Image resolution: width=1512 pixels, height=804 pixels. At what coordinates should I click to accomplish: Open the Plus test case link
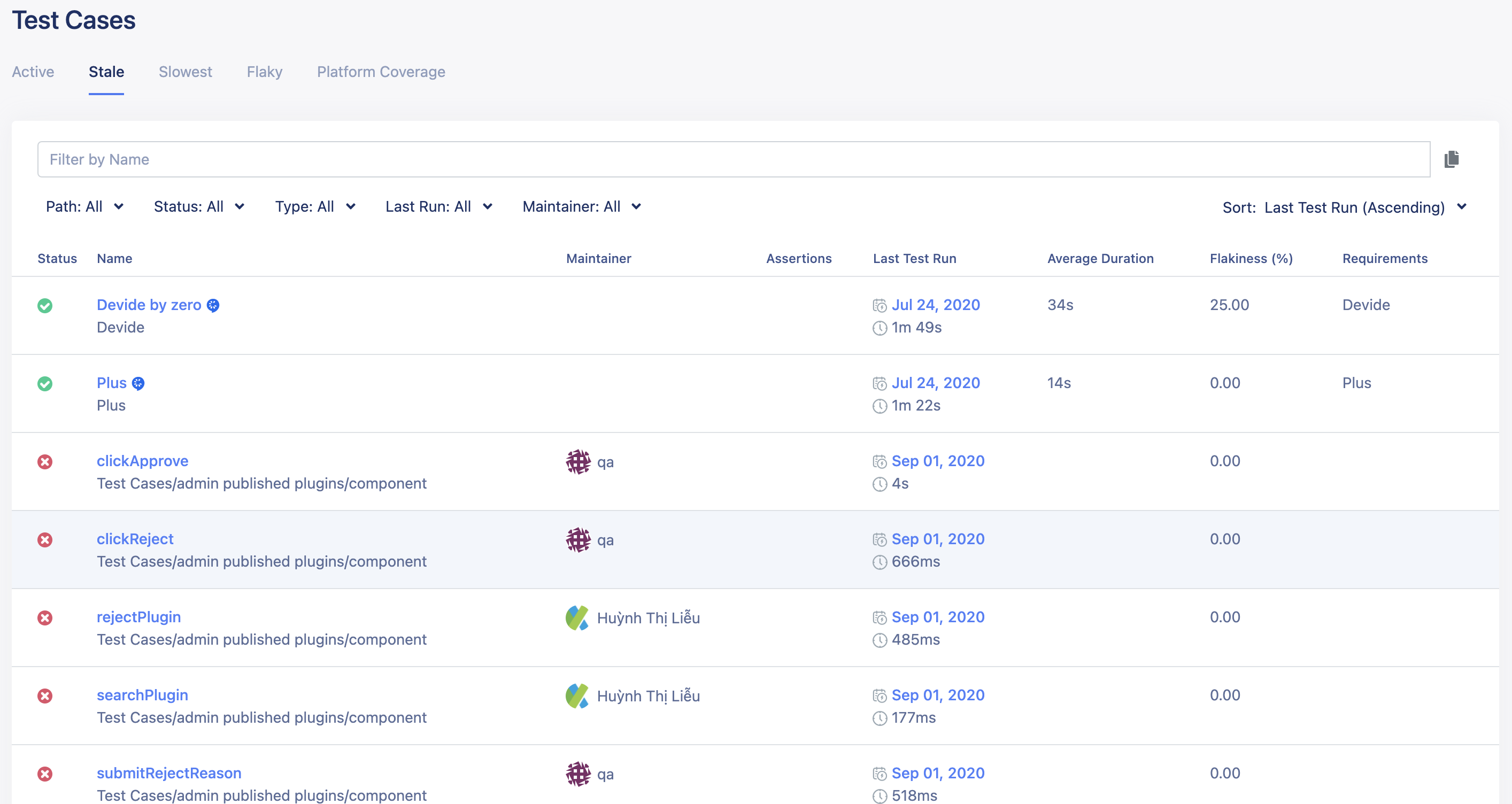pos(112,383)
